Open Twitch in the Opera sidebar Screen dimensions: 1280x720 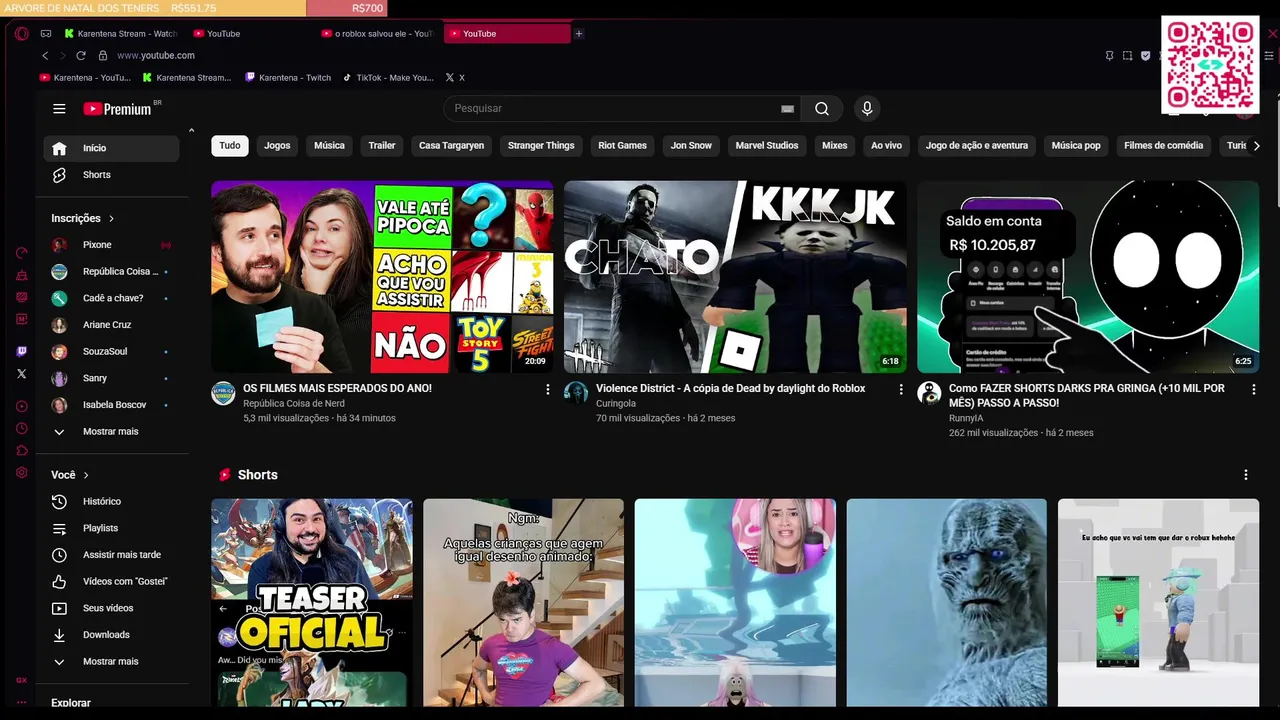point(22,351)
